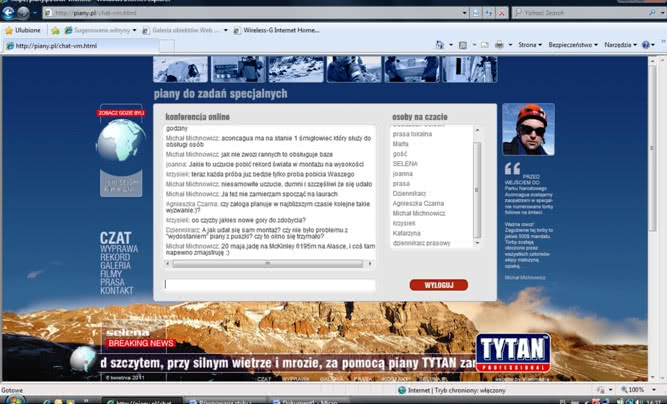This screenshot has width=667, height=404.
Task: Select user Michał Michnowicz in chat list
Action: 419,213
